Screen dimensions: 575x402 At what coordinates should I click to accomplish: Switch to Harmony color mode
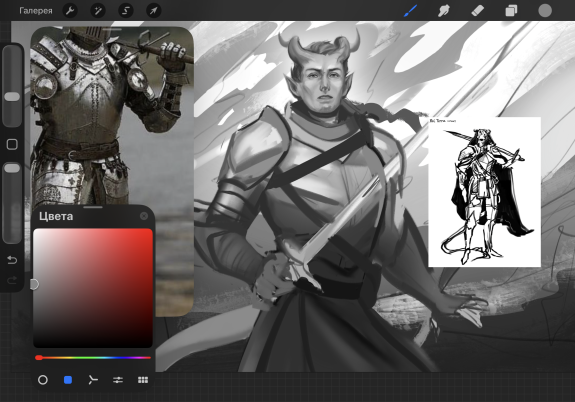(93, 380)
